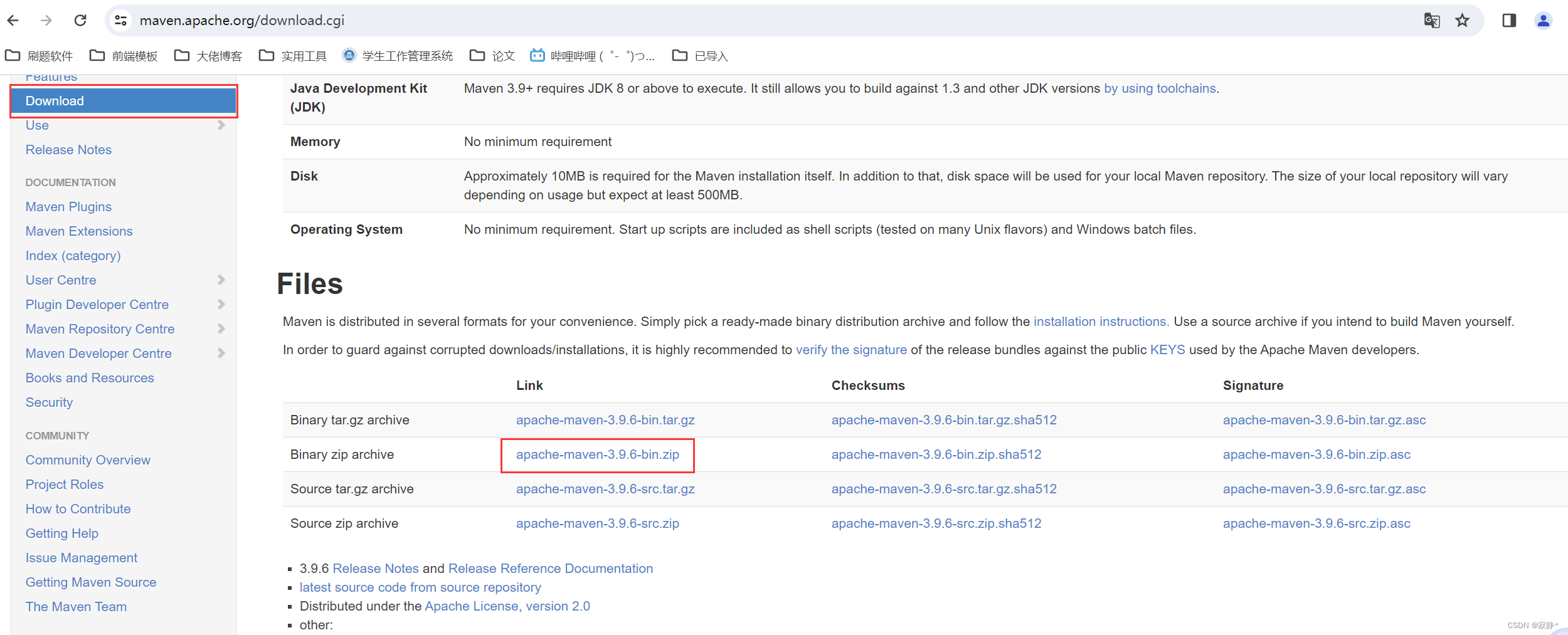Expand the Maven Developer Centre chevron
The image size is (1568, 635).
[221, 353]
